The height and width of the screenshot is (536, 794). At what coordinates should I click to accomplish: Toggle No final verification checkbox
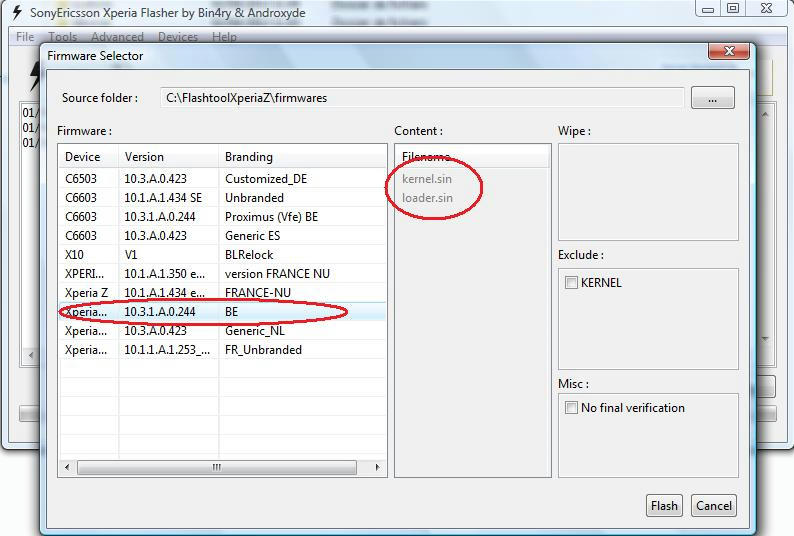click(x=571, y=407)
